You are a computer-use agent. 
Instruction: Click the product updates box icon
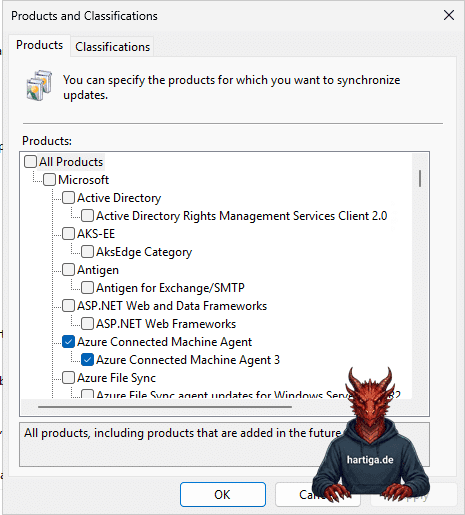point(39,85)
